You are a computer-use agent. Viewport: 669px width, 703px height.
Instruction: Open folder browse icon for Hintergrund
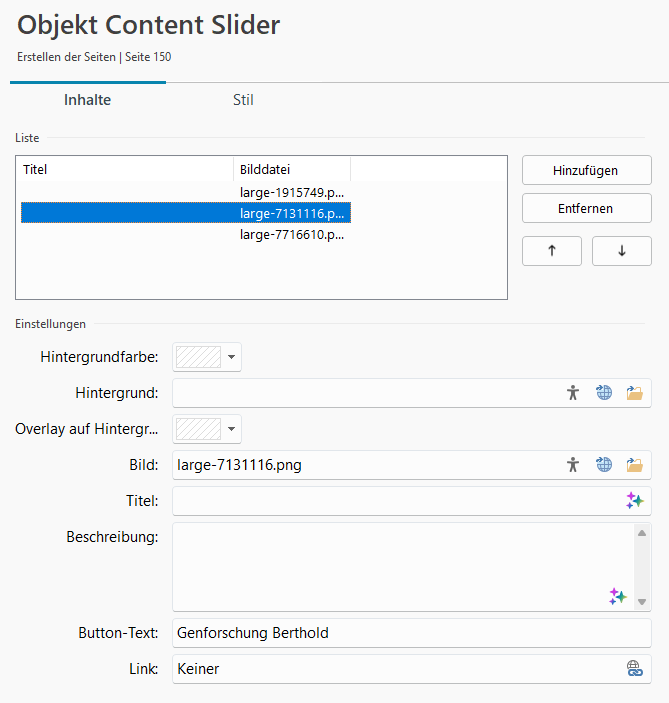coord(634,393)
